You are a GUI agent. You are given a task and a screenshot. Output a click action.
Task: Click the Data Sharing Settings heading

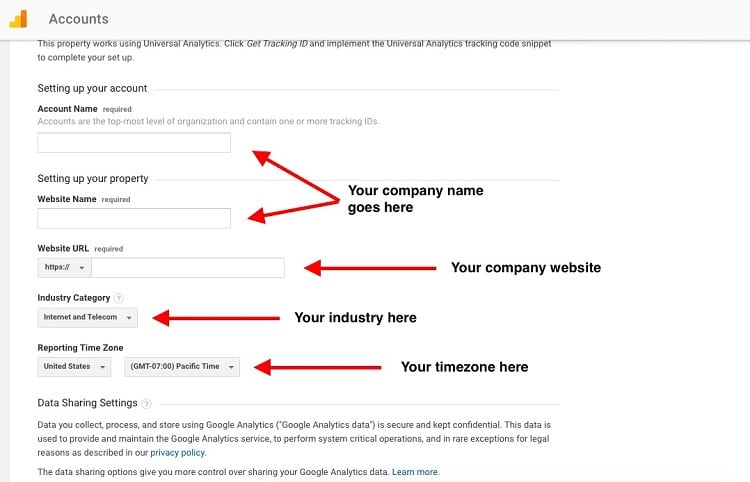click(88, 403)
